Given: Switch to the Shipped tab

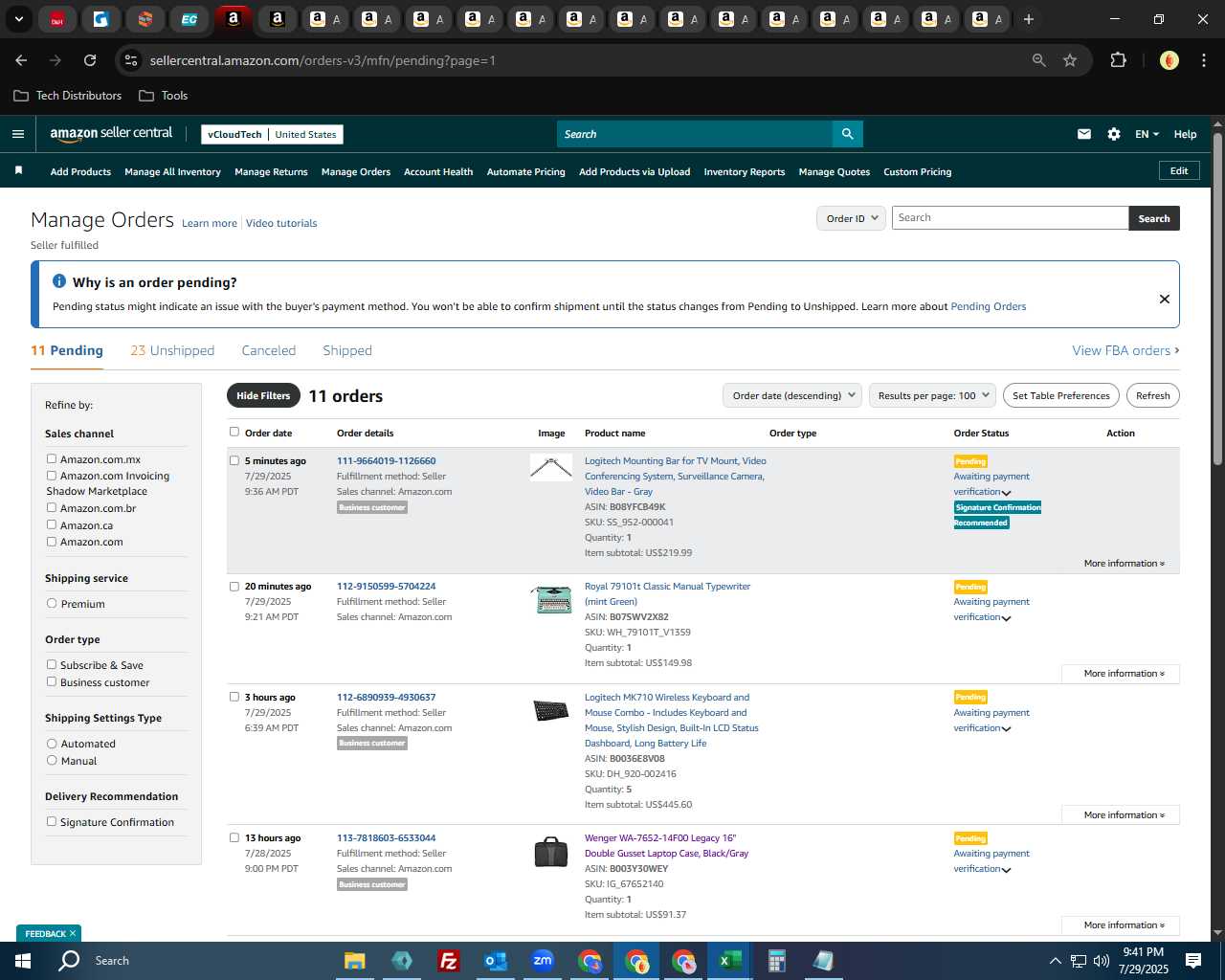Looking at the screenshot, I should click(347, 350).
